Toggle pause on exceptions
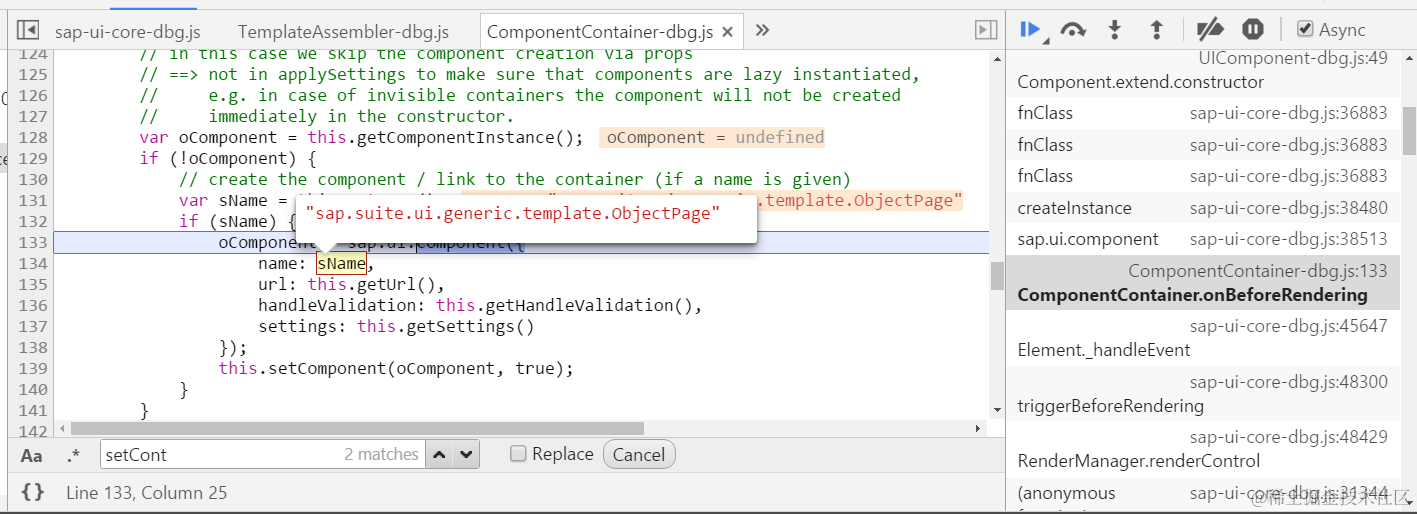The width and height of the screenshot is (1417, 514). (1252, 29)
